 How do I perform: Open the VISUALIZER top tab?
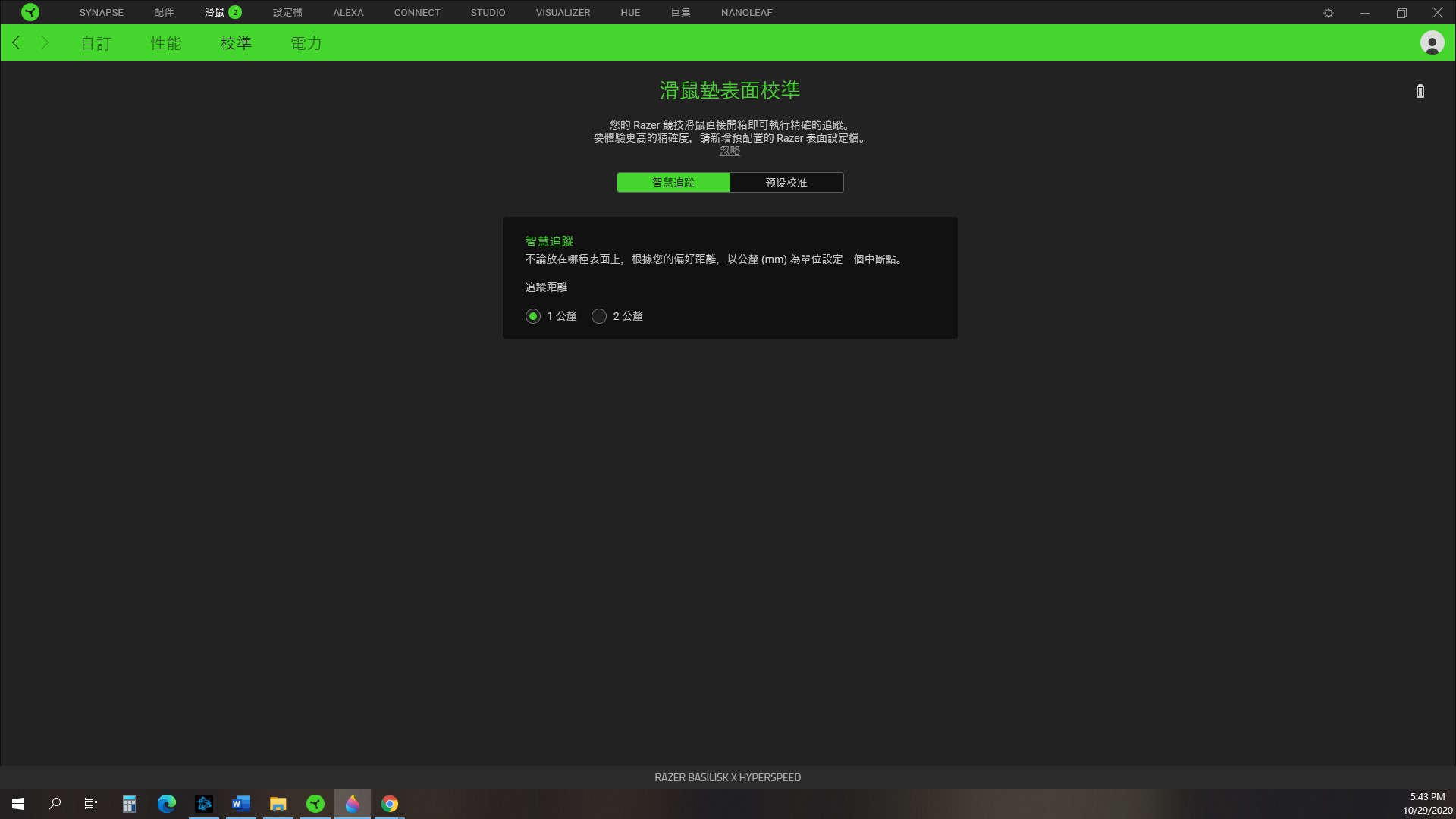tap(563, 13)
